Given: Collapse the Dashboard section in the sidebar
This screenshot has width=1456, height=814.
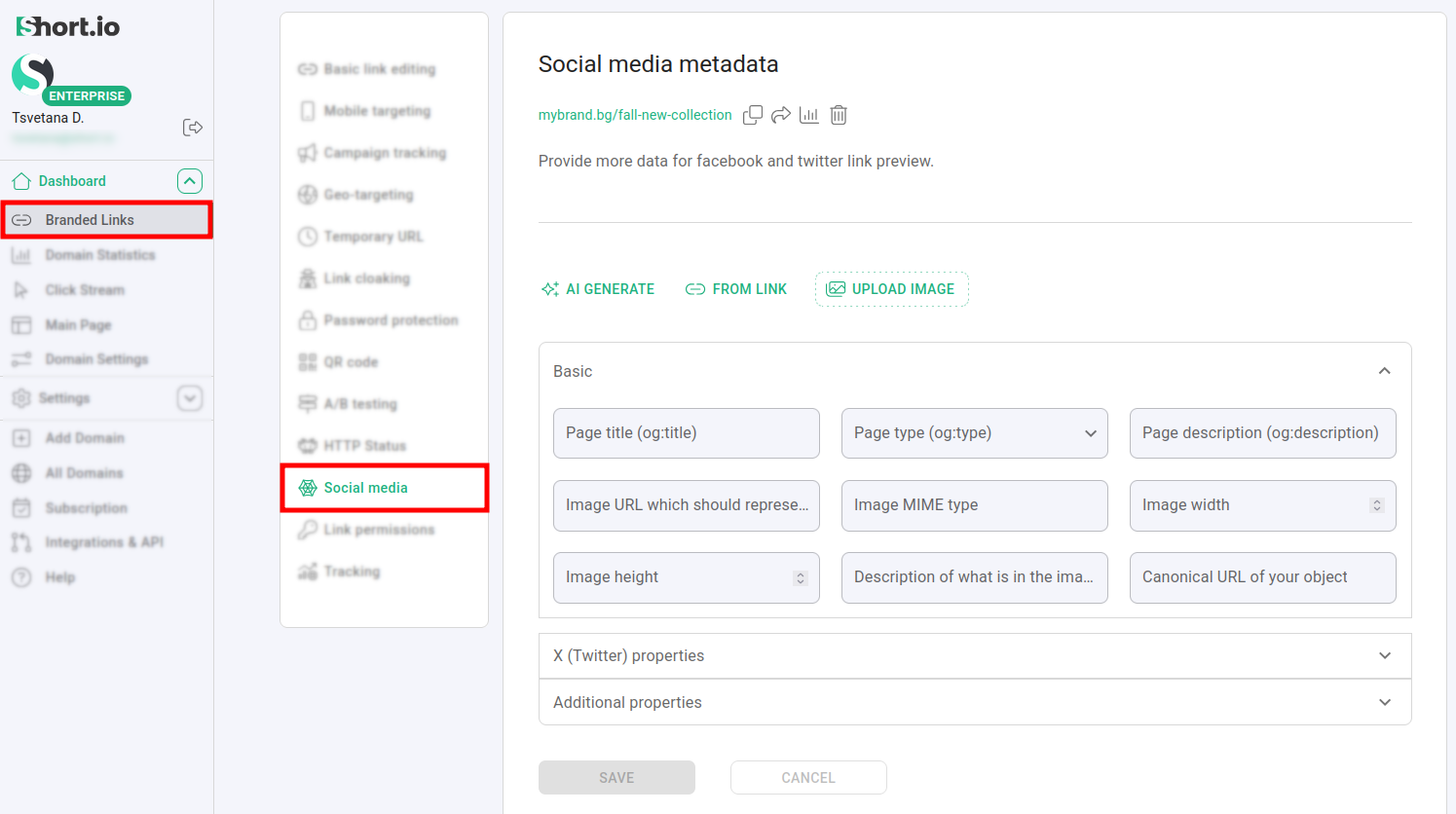Looking at the screenshot, I should pos(190,180).
